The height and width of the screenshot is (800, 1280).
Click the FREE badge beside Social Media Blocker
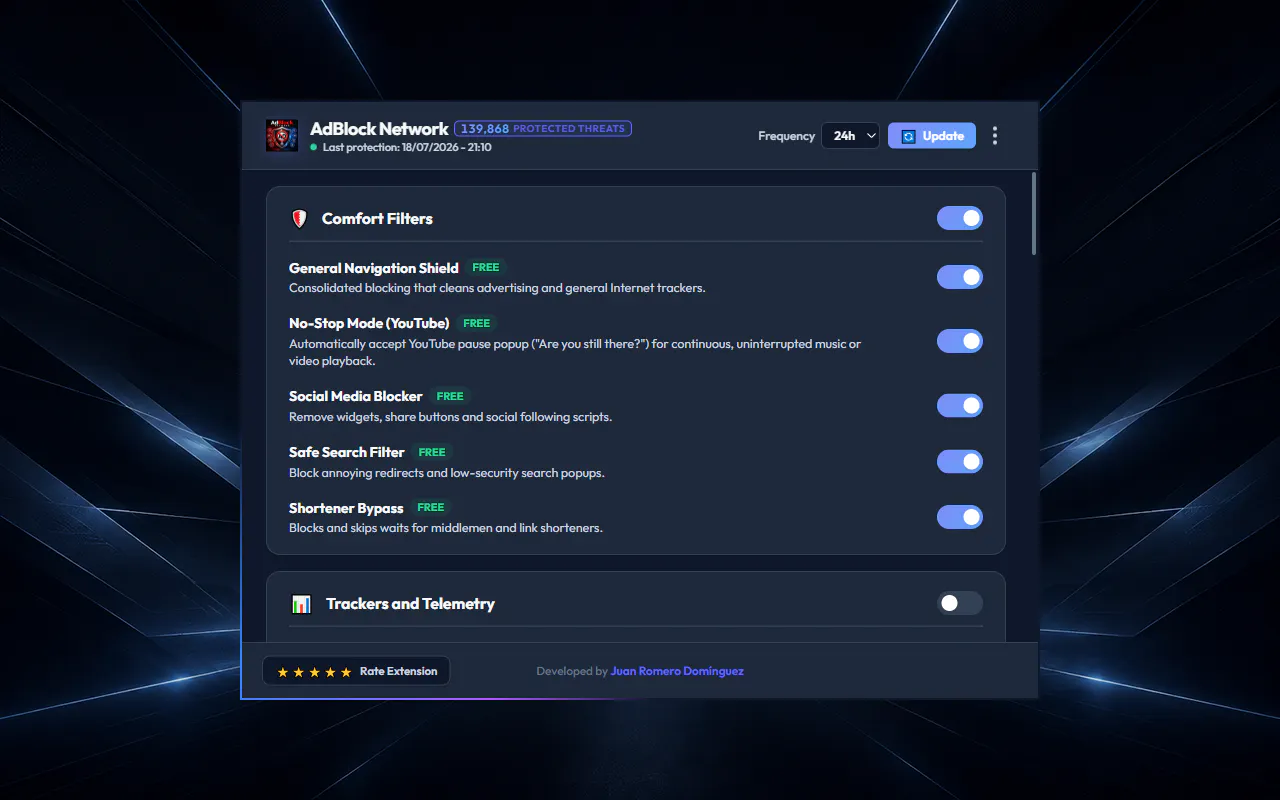450,396
